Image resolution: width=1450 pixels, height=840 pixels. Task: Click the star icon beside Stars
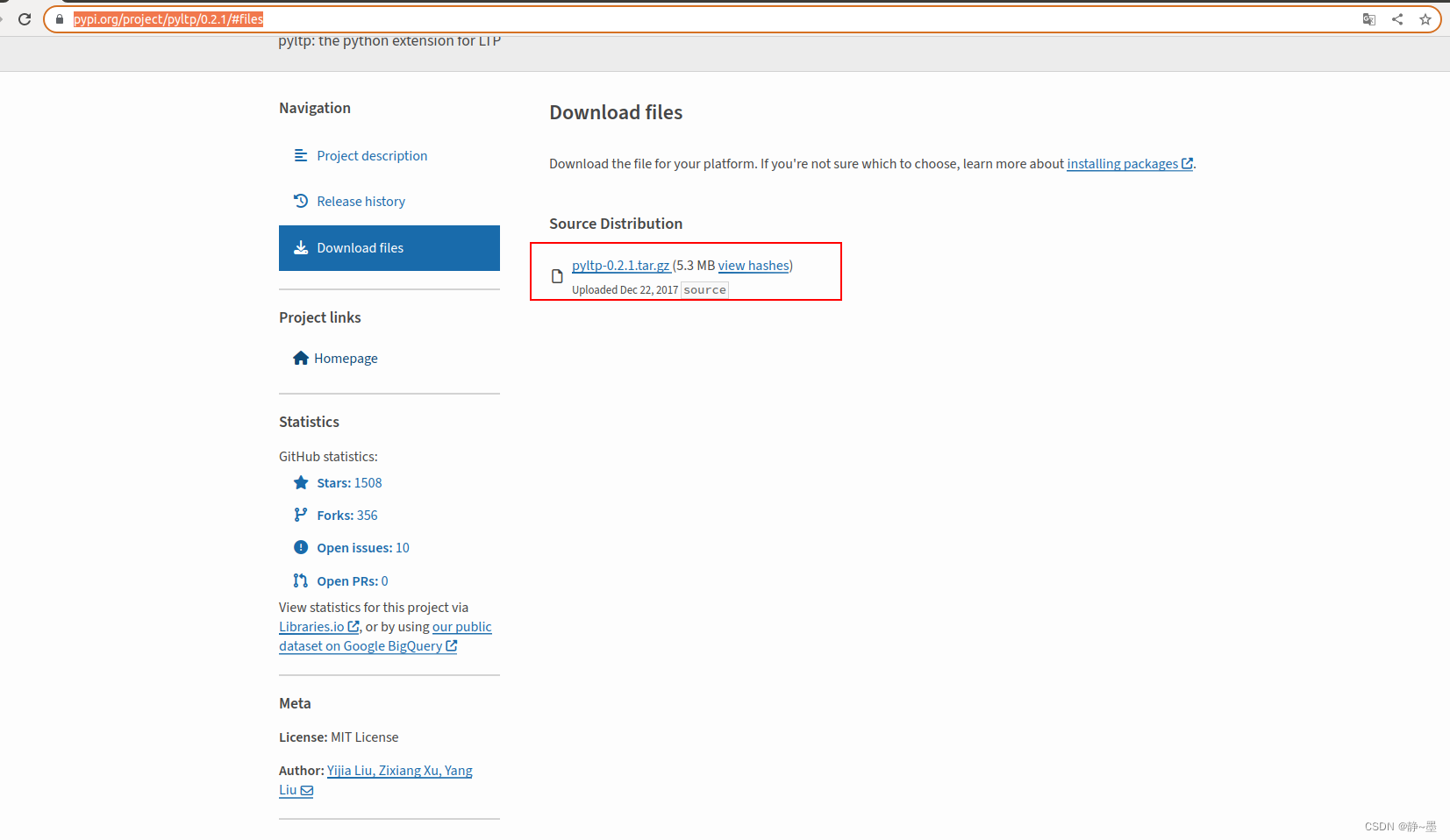point(301,482)
